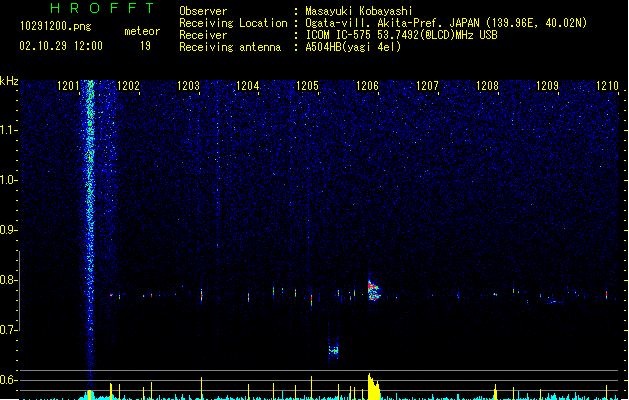Viewport: 629px width, 400px height.
Task: Select the file name 10291200.png
Action: pyautogui.click(x=56, y=26)
